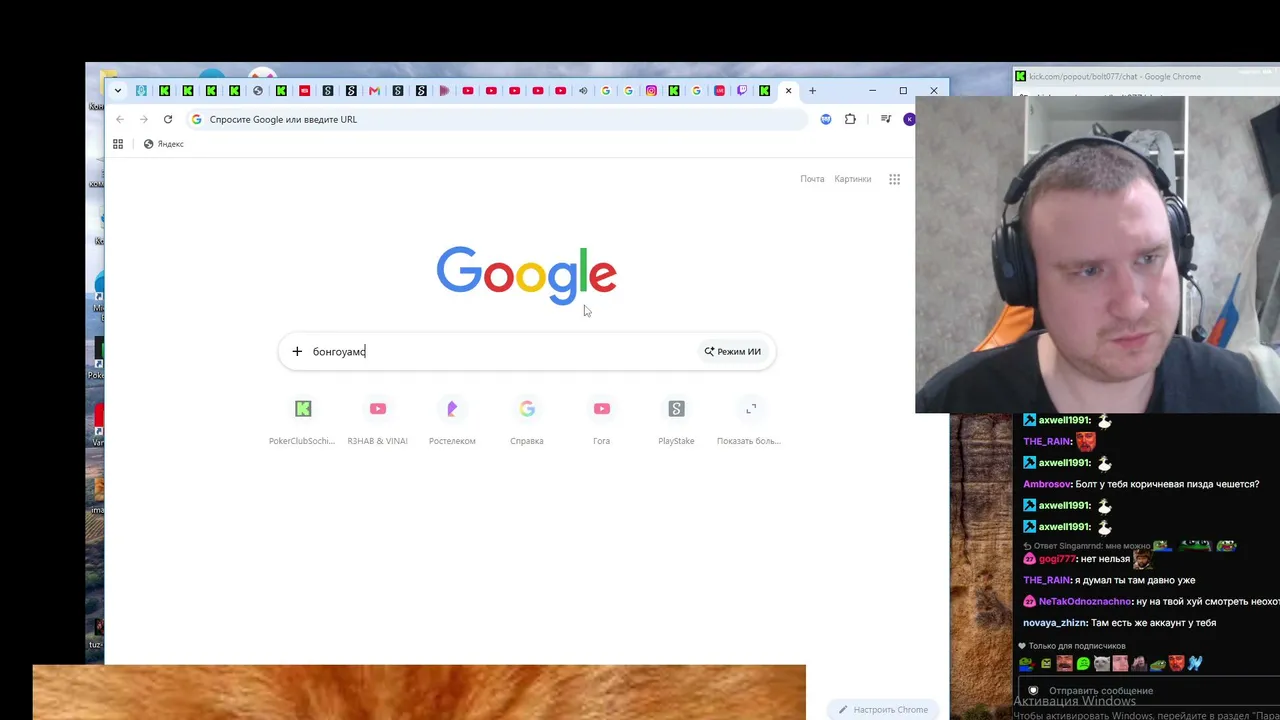Activate the Режим ИИ button
Image resolution: width=1280 pixels, height=720 pixels.
[733, 351]
